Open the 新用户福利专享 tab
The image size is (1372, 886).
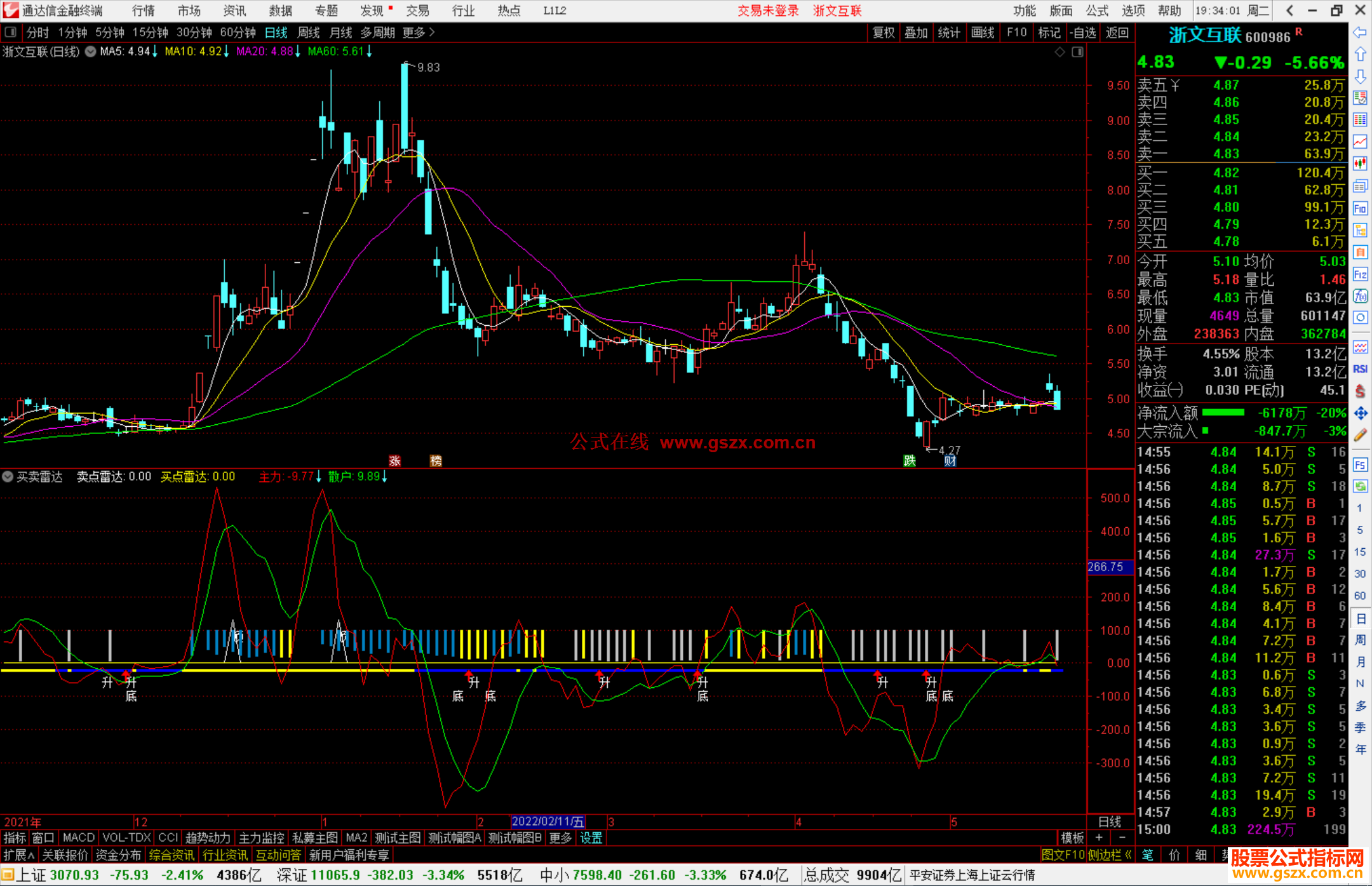pos(349,855)
